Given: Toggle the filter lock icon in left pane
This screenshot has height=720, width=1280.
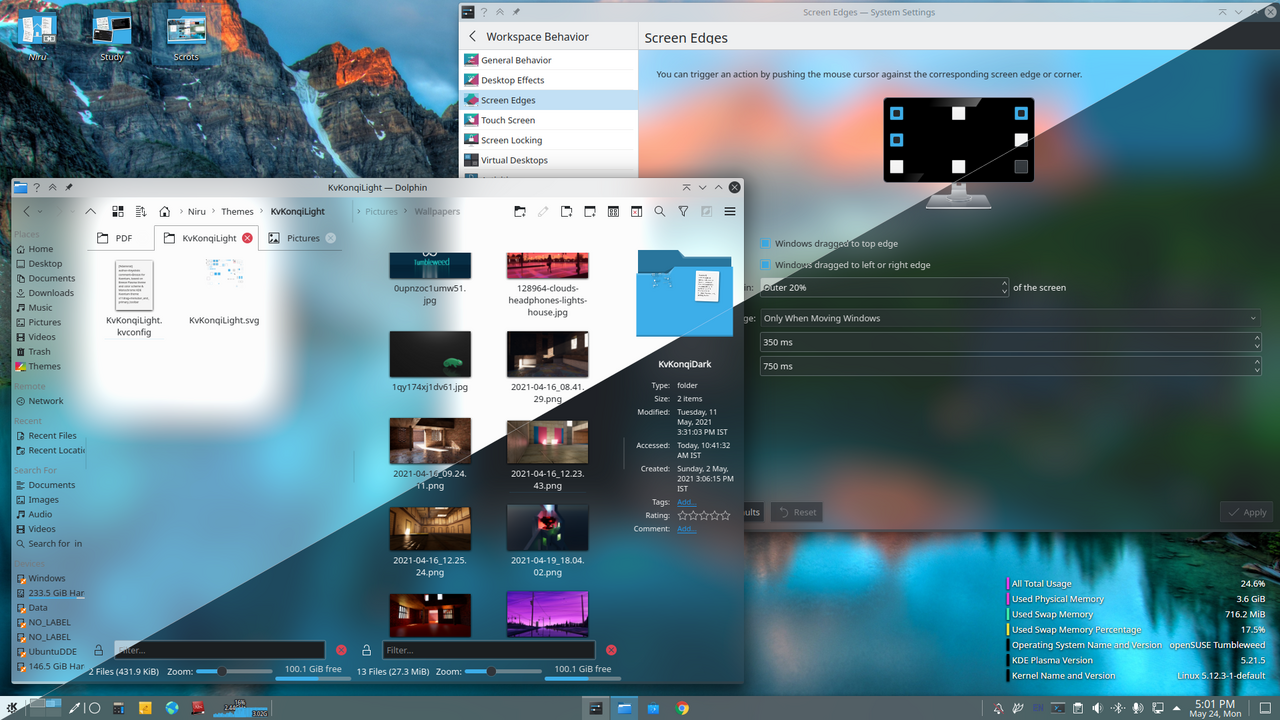Looking at the screenshot, I should pyautogui.click(x=99, y=650).
